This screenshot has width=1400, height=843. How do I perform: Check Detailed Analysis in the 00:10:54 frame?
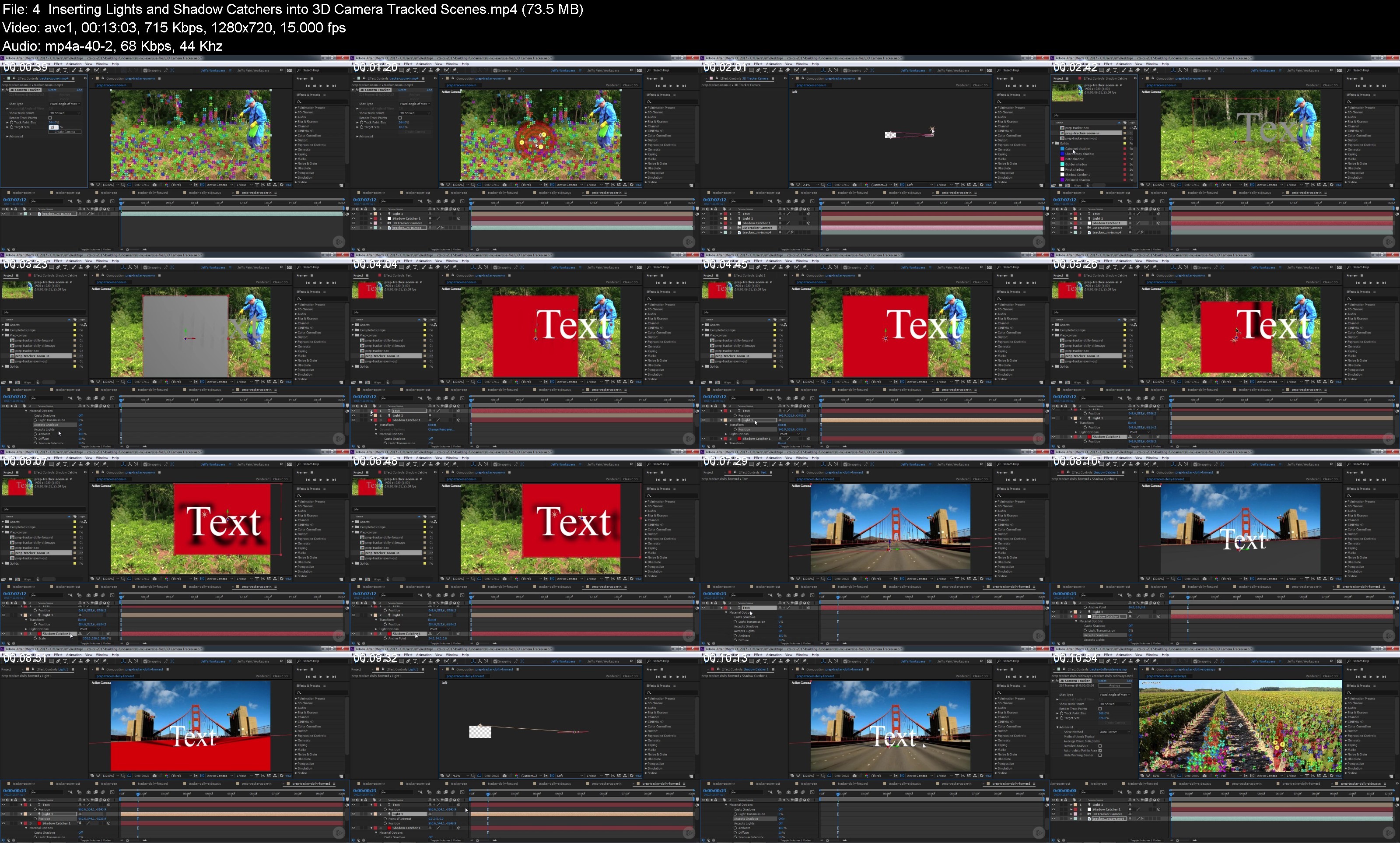(x=1100, y=746)
